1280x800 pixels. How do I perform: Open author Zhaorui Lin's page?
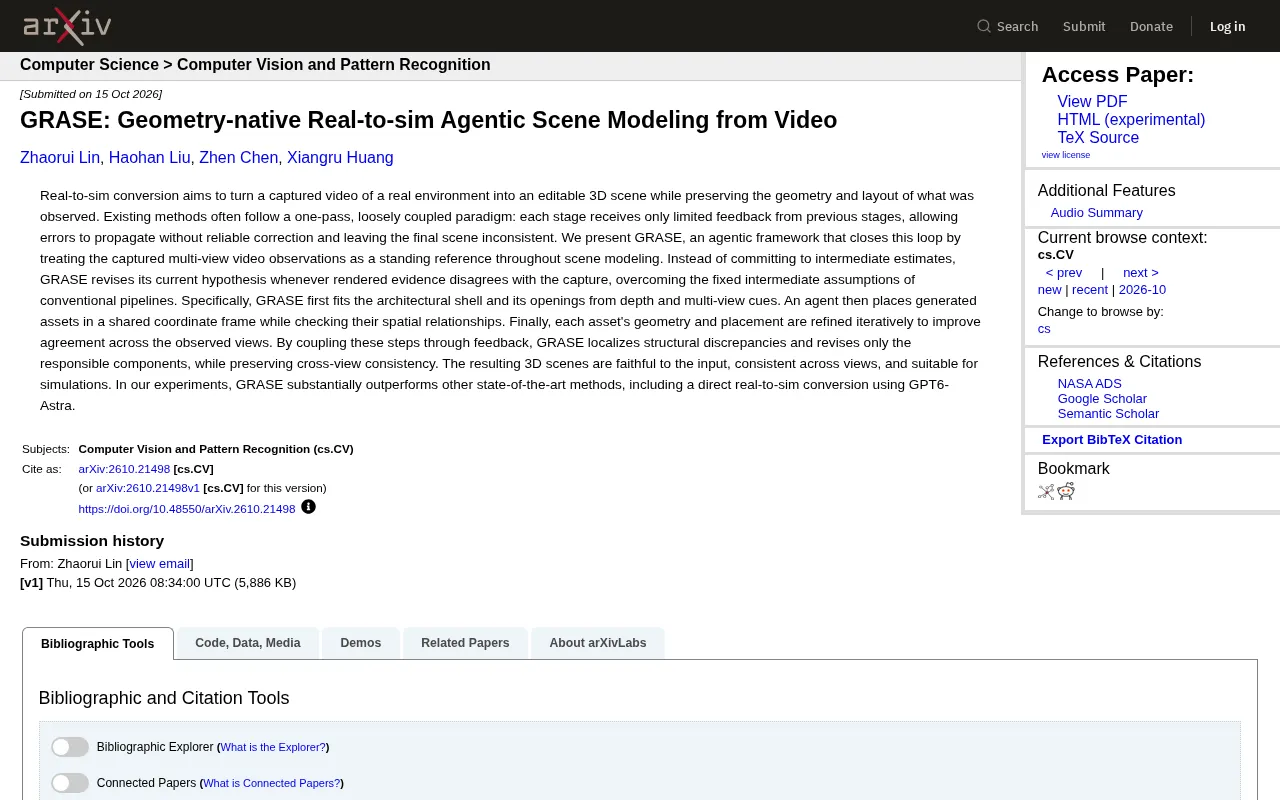[x=59, y=158]
